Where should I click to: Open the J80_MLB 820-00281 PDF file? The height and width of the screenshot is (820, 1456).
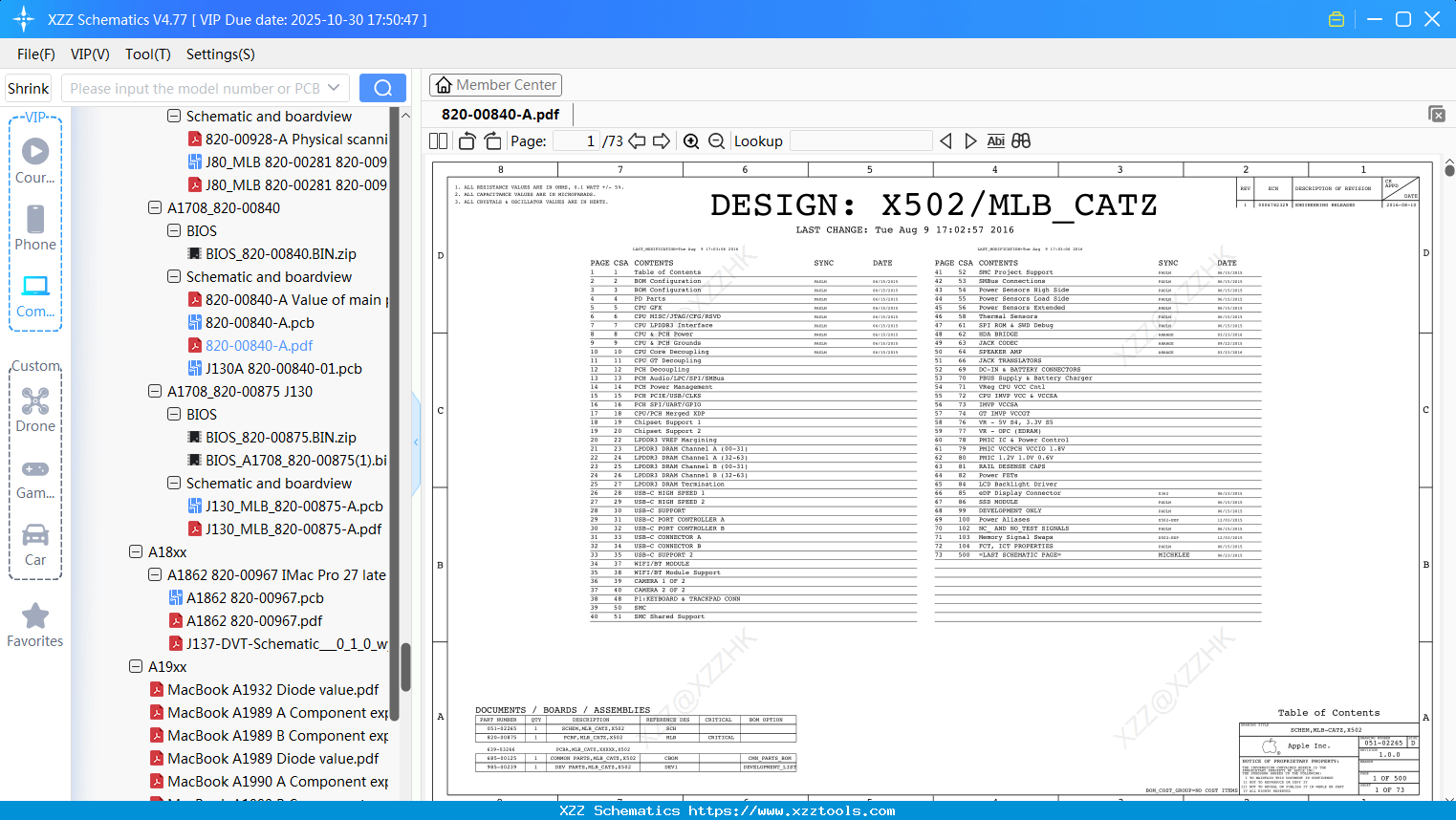(296, 185)
